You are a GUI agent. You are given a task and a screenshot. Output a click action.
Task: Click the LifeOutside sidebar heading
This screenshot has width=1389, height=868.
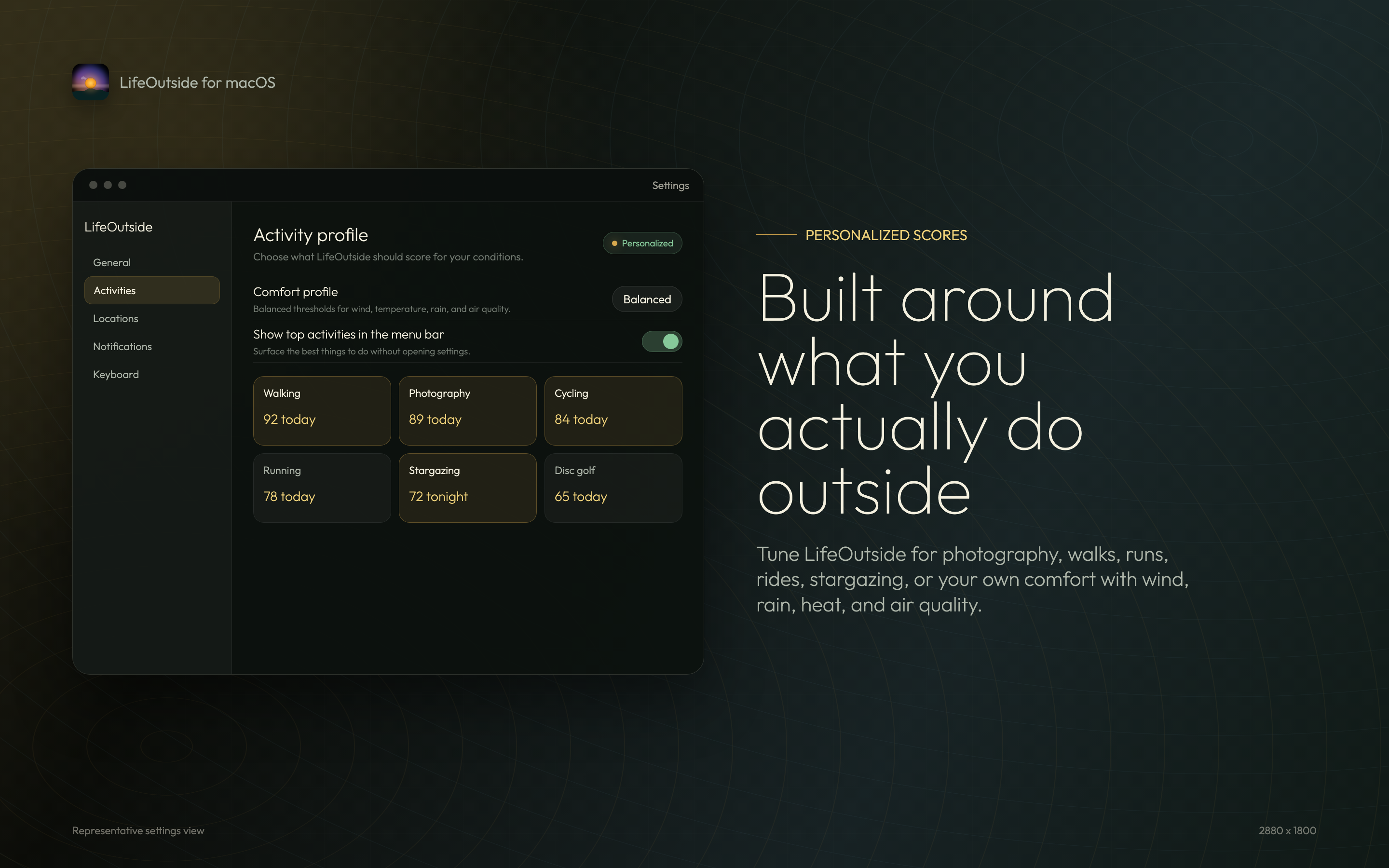click(118, 227)
